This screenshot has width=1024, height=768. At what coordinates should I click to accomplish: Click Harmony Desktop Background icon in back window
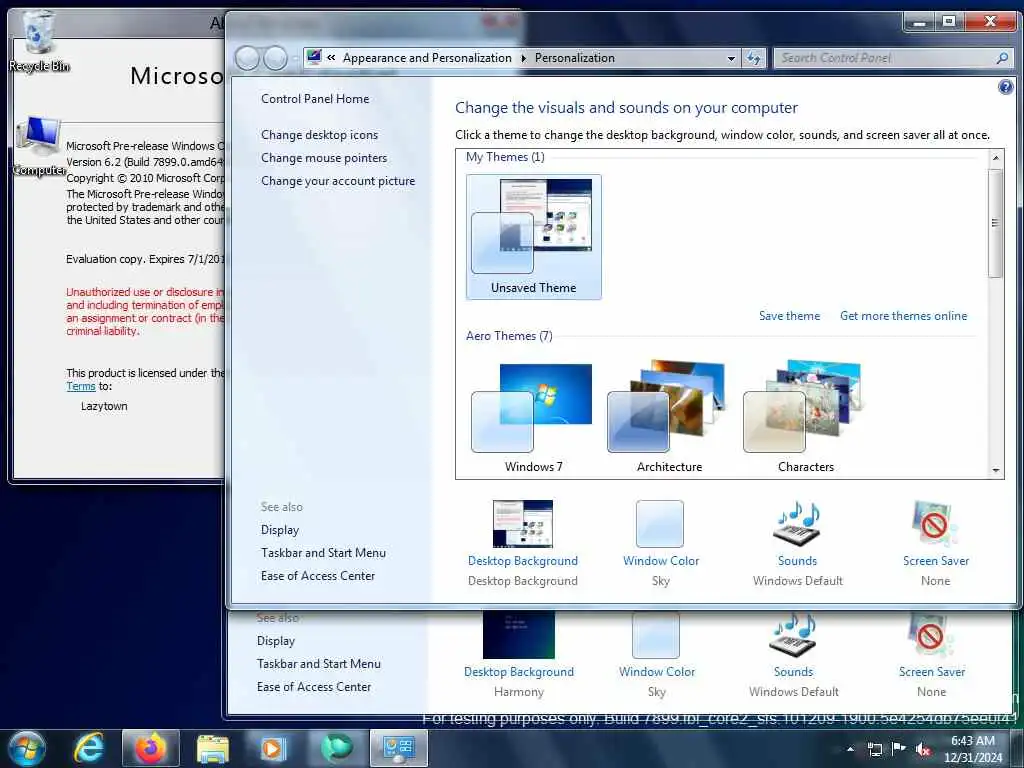519,635
